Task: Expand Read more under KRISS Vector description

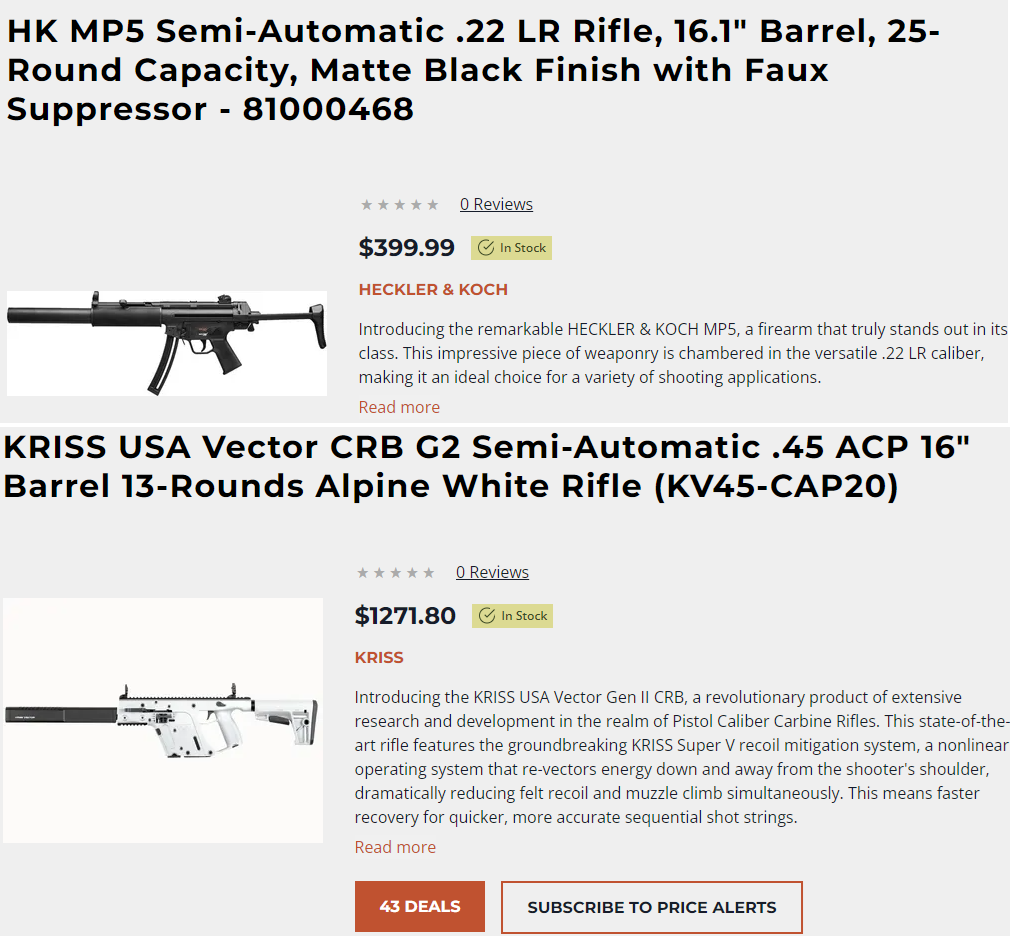Action: pos(395,847)
